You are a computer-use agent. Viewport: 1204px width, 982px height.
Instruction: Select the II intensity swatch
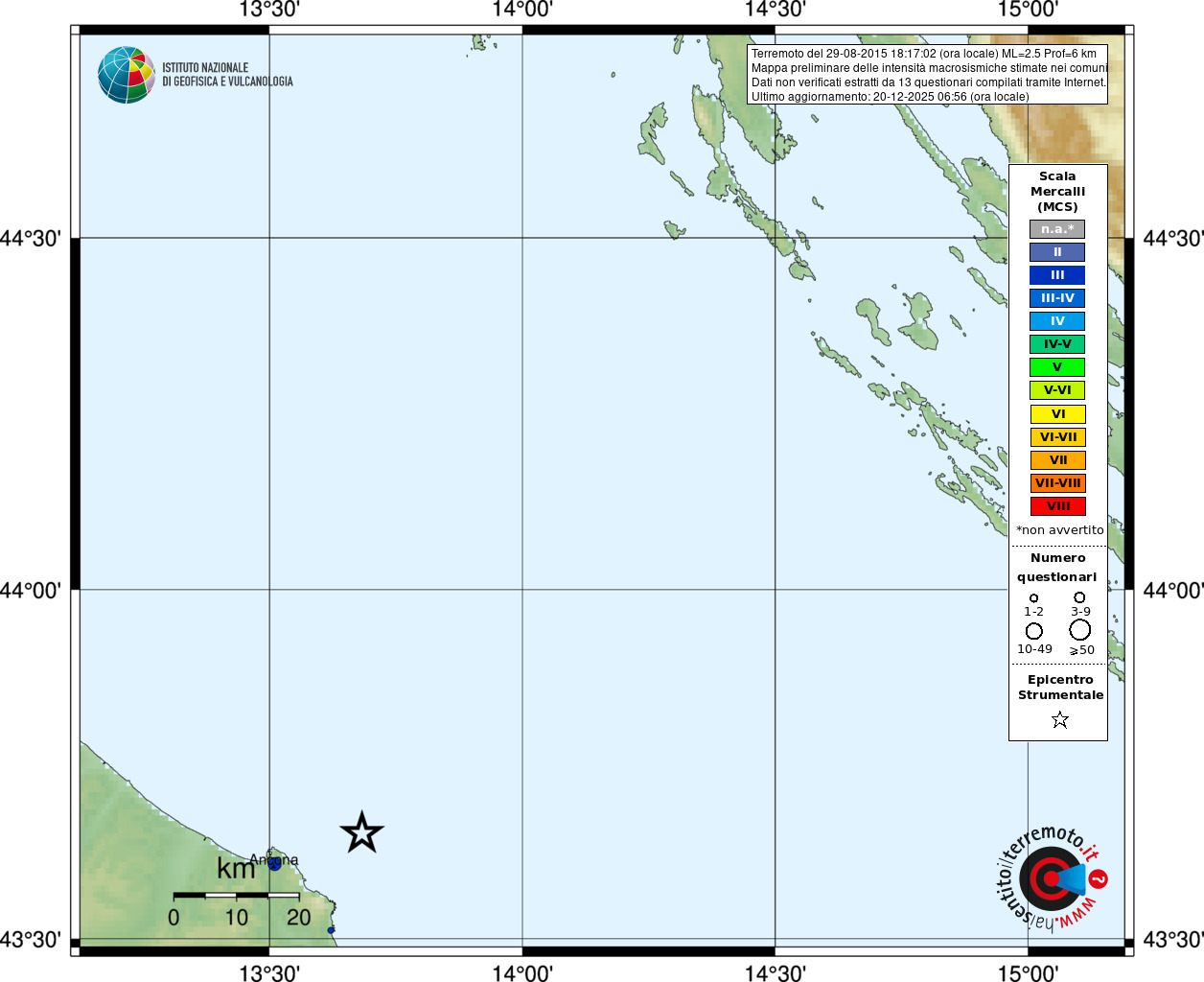pos(1057,252)
